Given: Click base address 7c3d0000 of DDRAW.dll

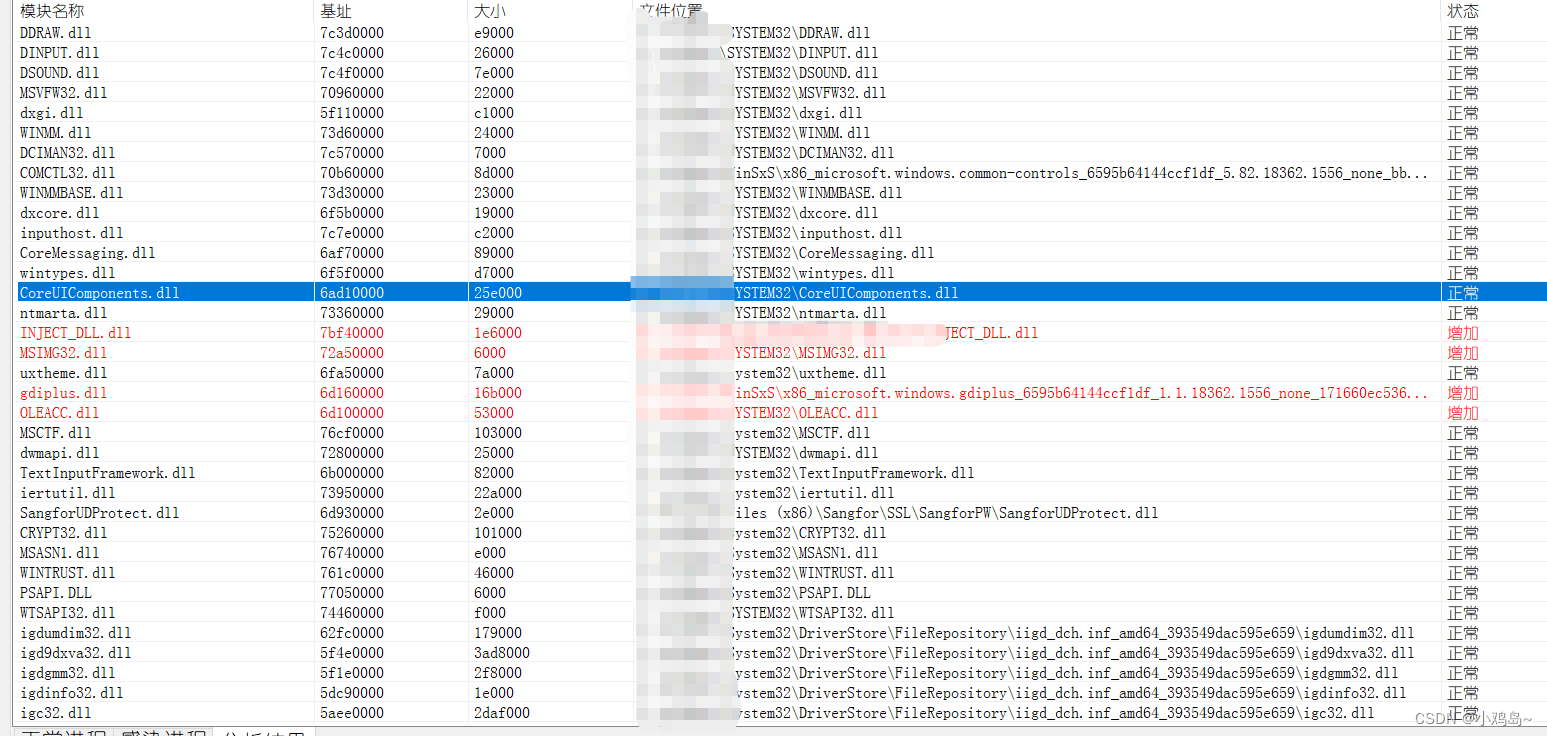Looking at the screenshot, I should pyautogui.click(x=351, y=32).
